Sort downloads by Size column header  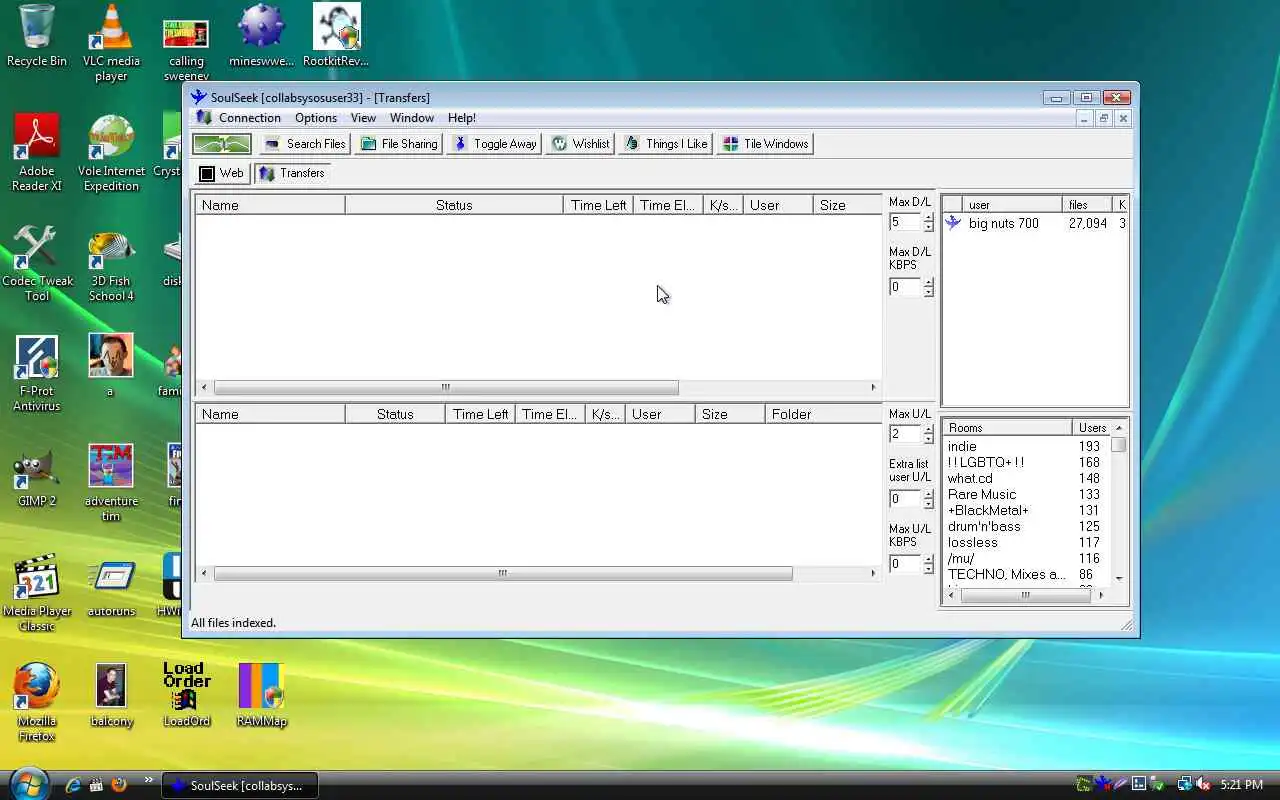pyautogui.click(x=847, y=205)
